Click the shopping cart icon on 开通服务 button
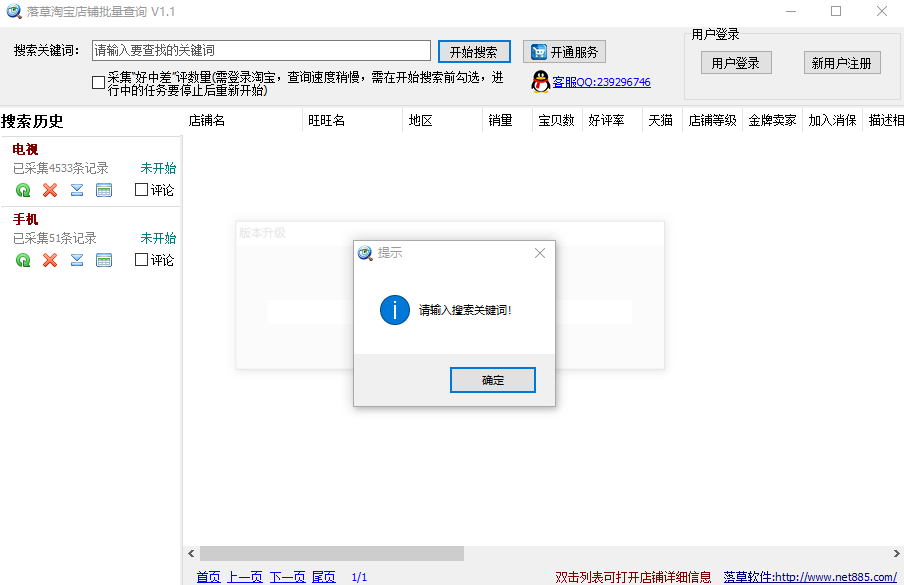Image resolution: width=904 pixels, height=585 pixels. point(538,52)
